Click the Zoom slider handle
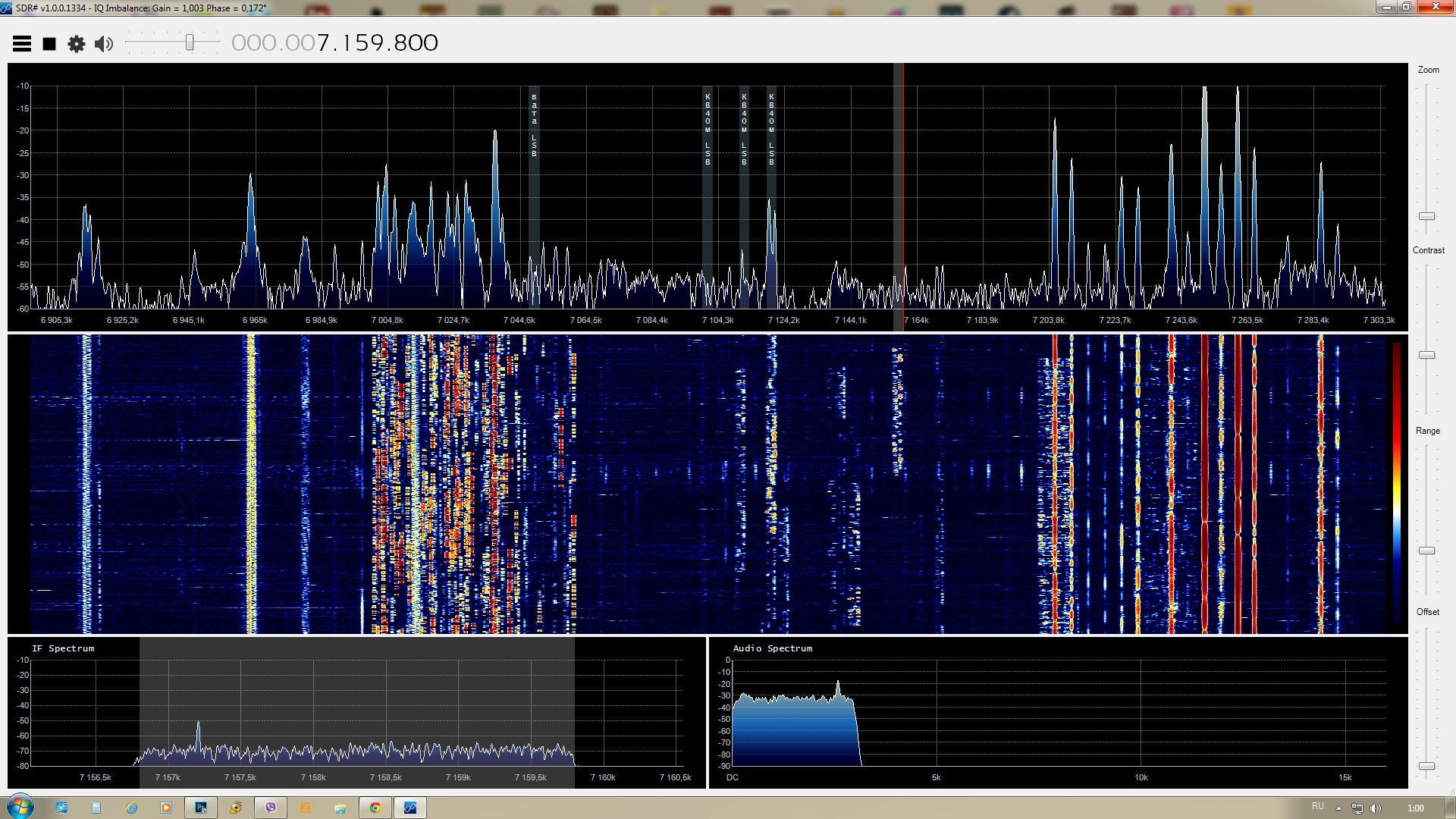The height and width of the screenshot is (819, 1456). click(x=1426, y=216)
